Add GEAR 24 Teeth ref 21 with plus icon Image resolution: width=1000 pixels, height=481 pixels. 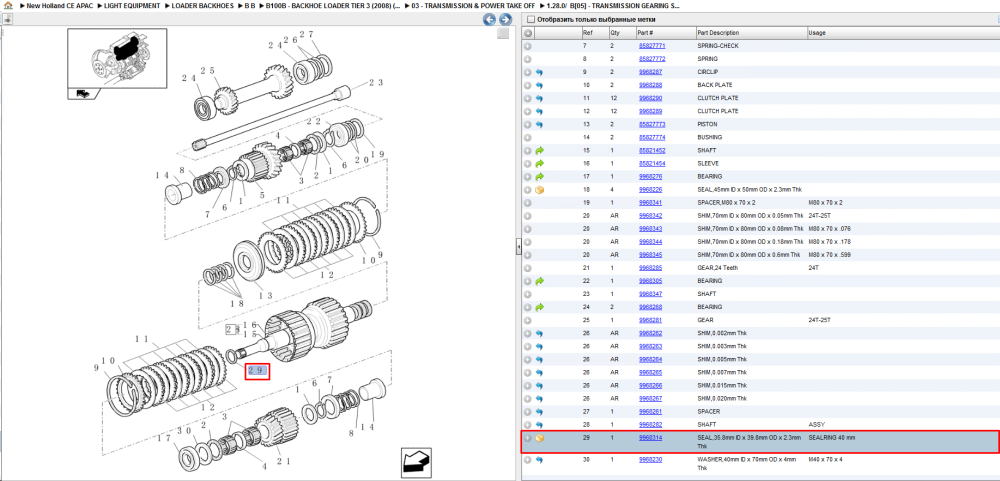coord(528,268)
